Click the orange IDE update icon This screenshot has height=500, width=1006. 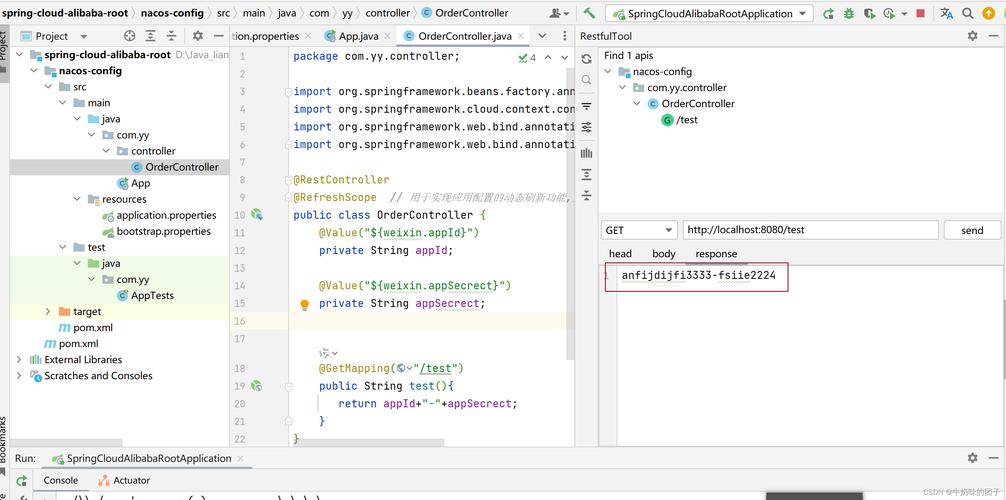(x=989, y=13)
